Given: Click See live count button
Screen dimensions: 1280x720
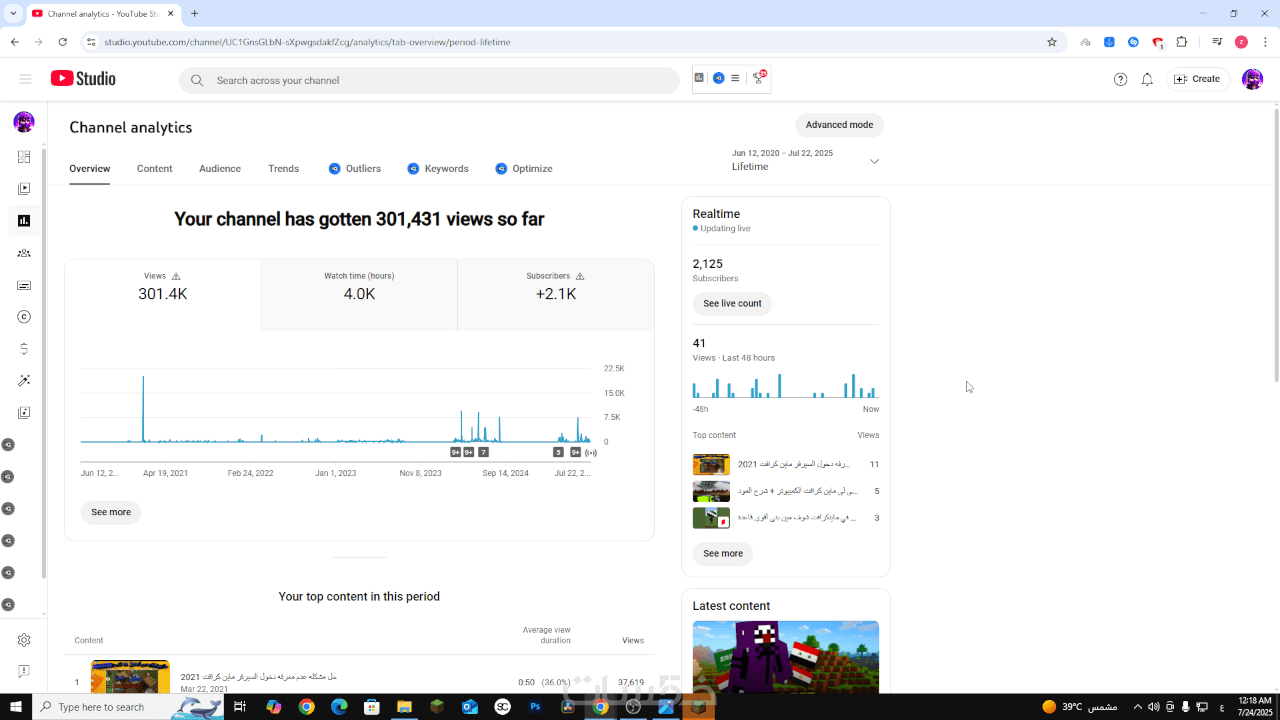Looking at the screenshot, I should coord(732,303).
